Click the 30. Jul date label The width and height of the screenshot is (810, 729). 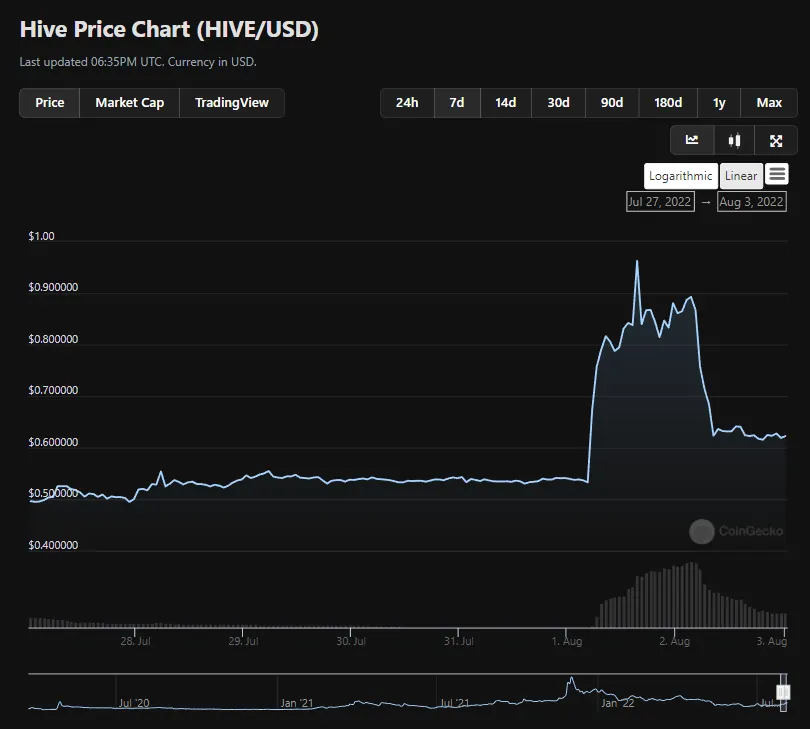pos(351,641)
